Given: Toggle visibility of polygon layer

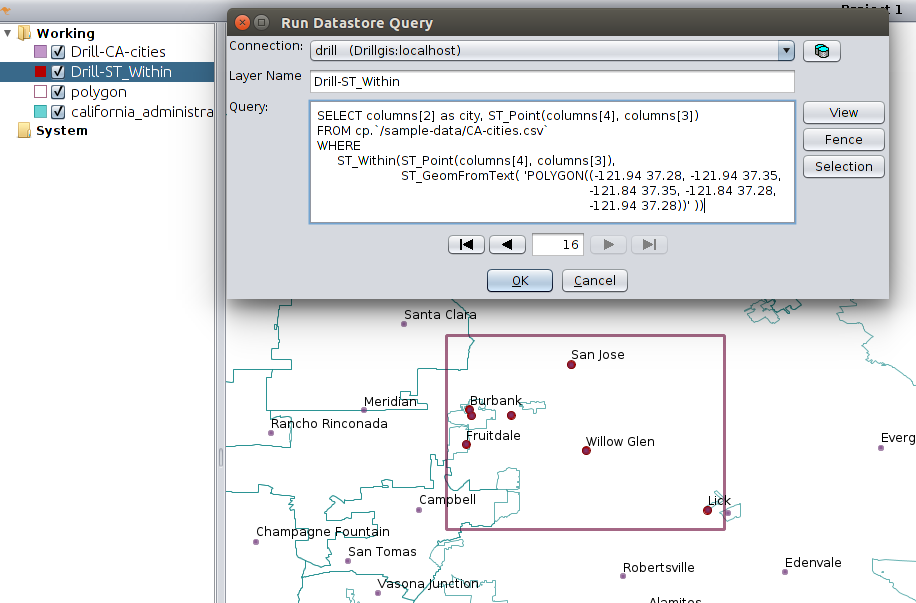Looking at the screenshot, I should tap(58, 92).
